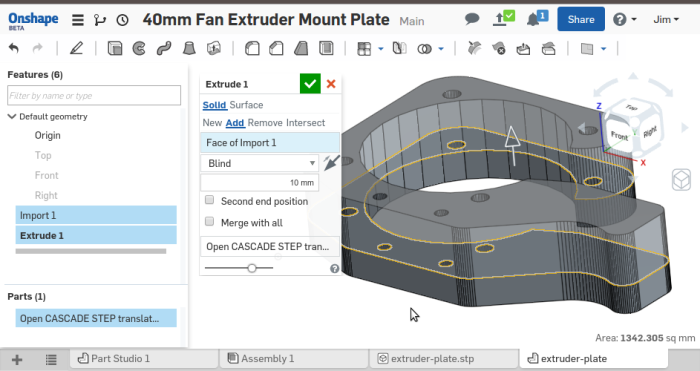Image resolution: width=700 pixels, height=371 pixels.
Task: Open the Jim user account menu
Action: click(666, 20)
